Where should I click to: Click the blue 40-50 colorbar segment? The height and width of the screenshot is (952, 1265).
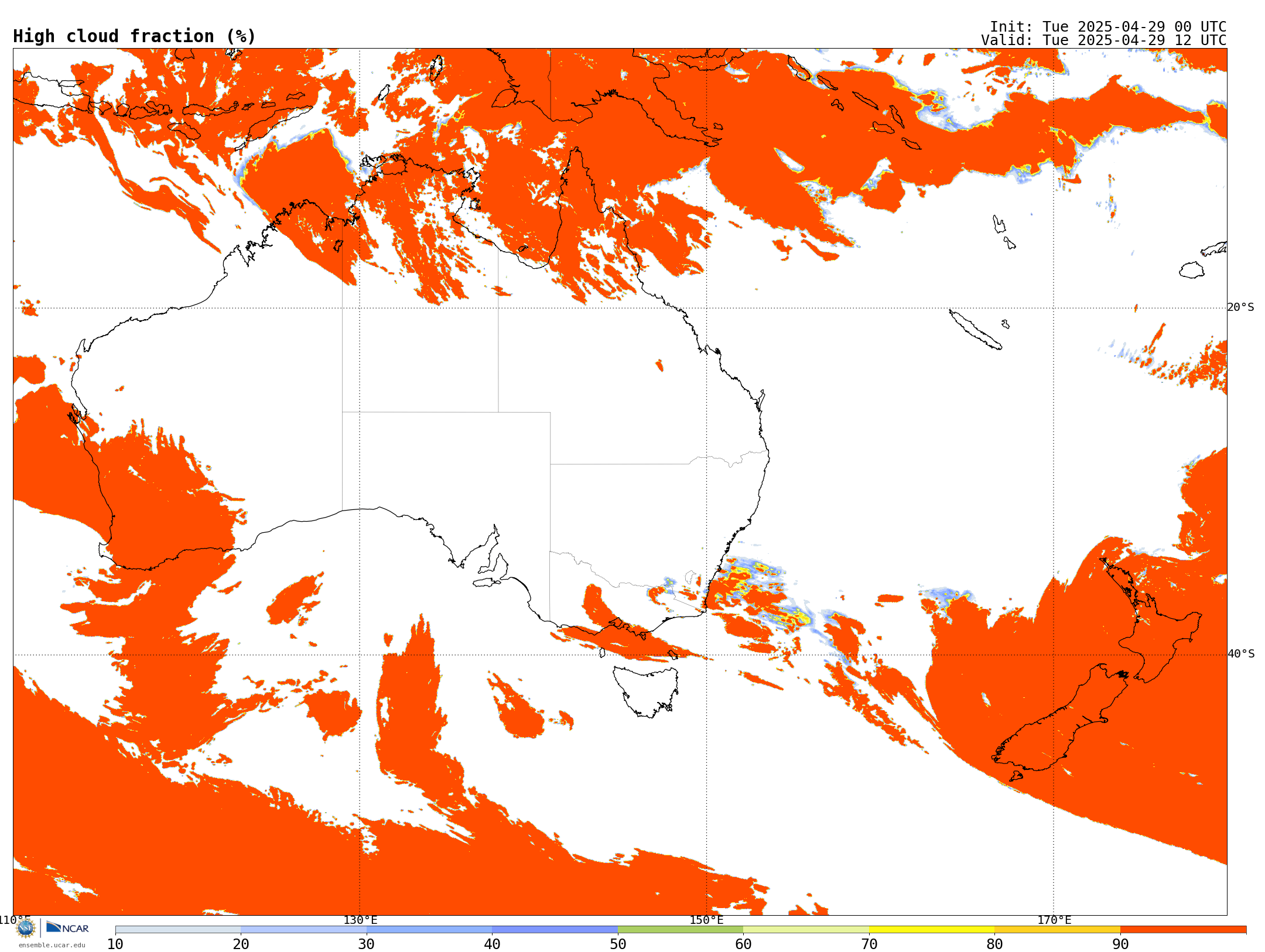(555, 930)
